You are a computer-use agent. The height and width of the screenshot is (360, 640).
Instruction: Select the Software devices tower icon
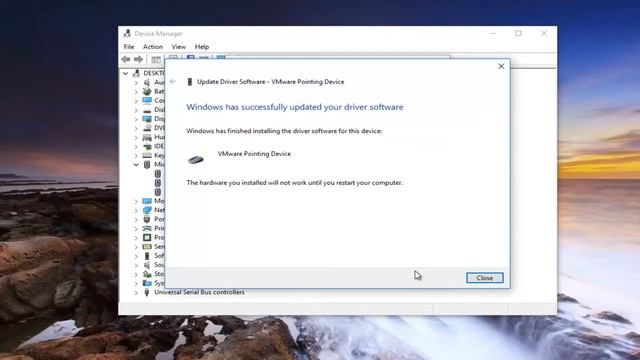[x=147, y=256]
